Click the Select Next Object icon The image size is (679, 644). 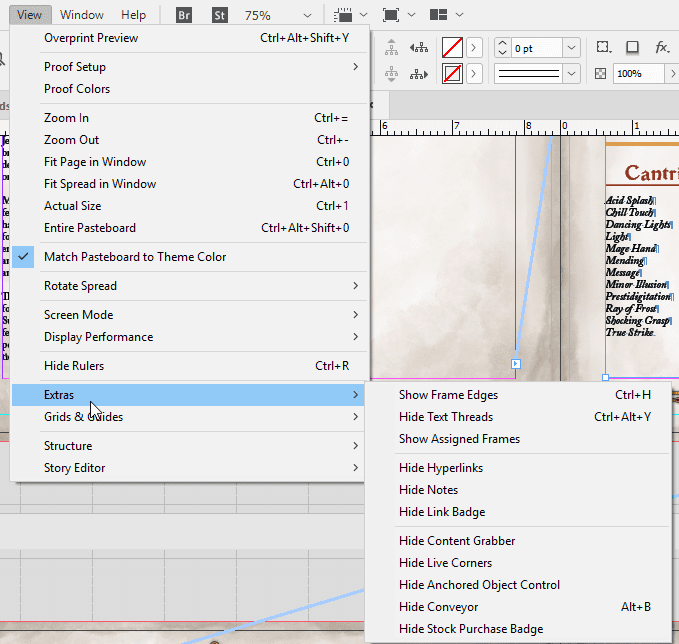coord(419,74)
